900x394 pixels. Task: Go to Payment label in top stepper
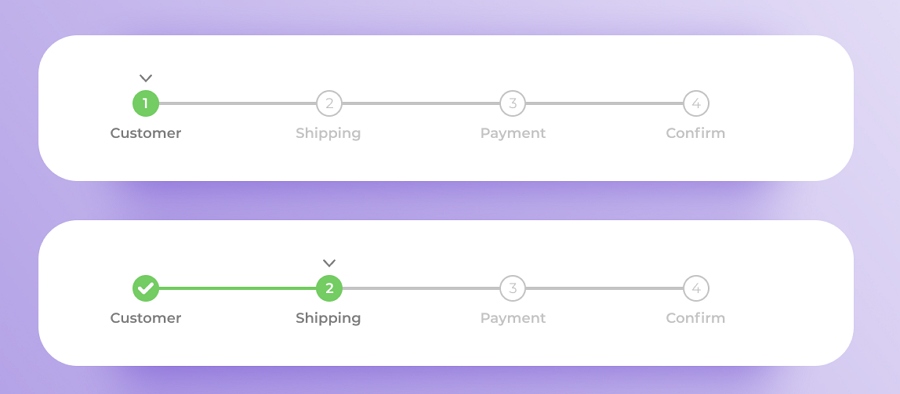tap(513, 134)
